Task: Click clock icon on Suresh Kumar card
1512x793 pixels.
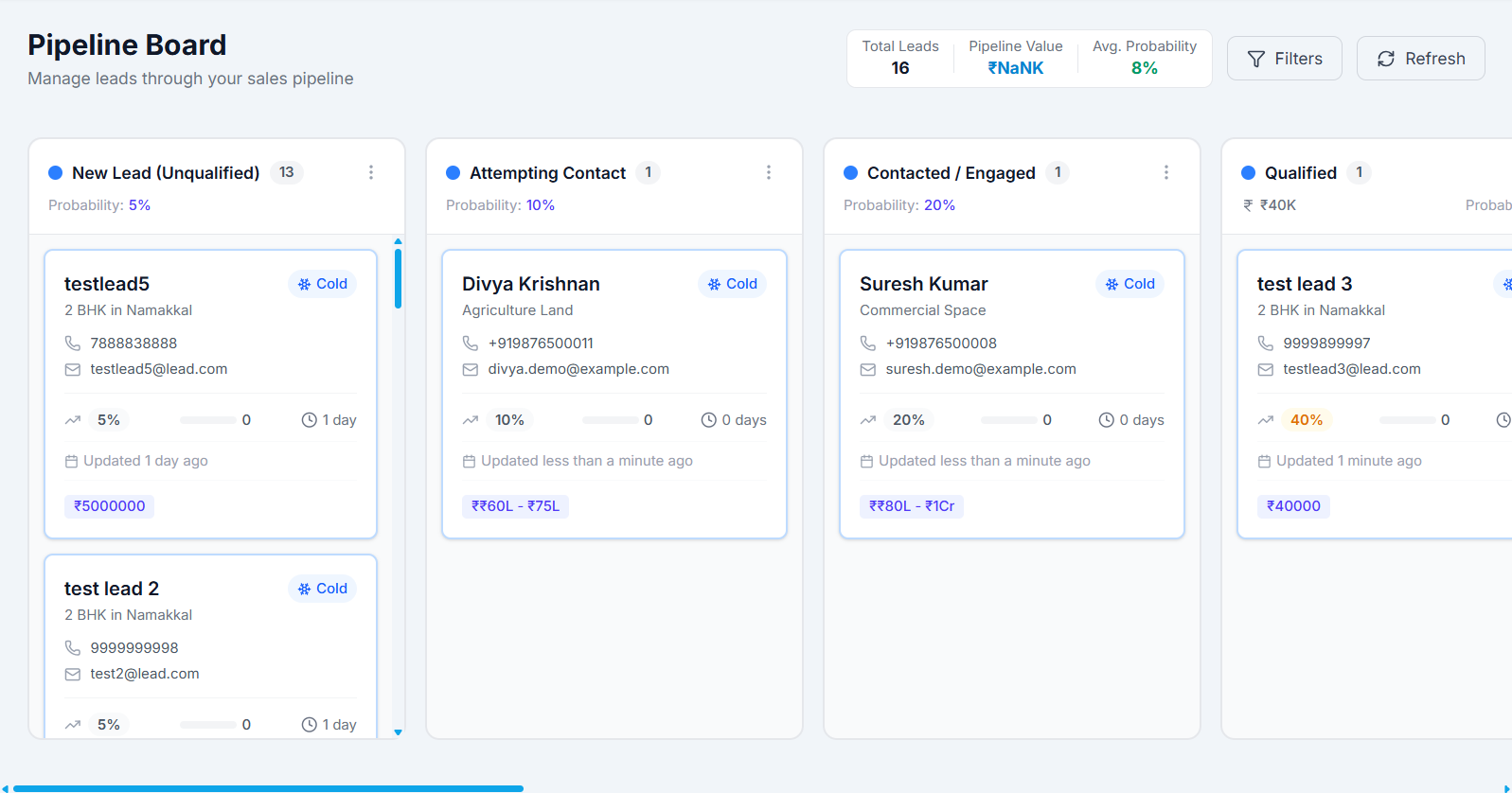Action: point(1106,420)
